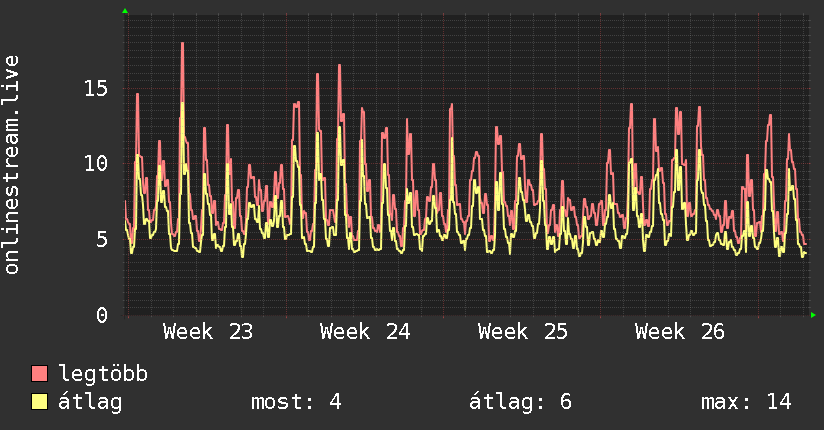Click the Week 26 axis label
This screenshot has width=824, height=430.
680,332
